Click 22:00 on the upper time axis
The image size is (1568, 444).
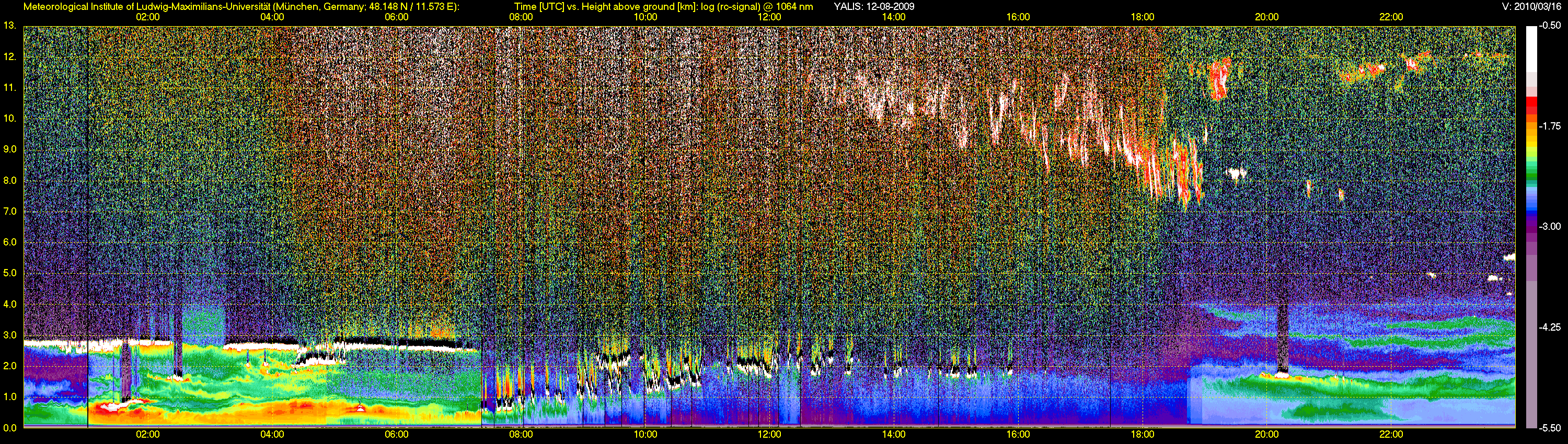tap(1391, 17)
